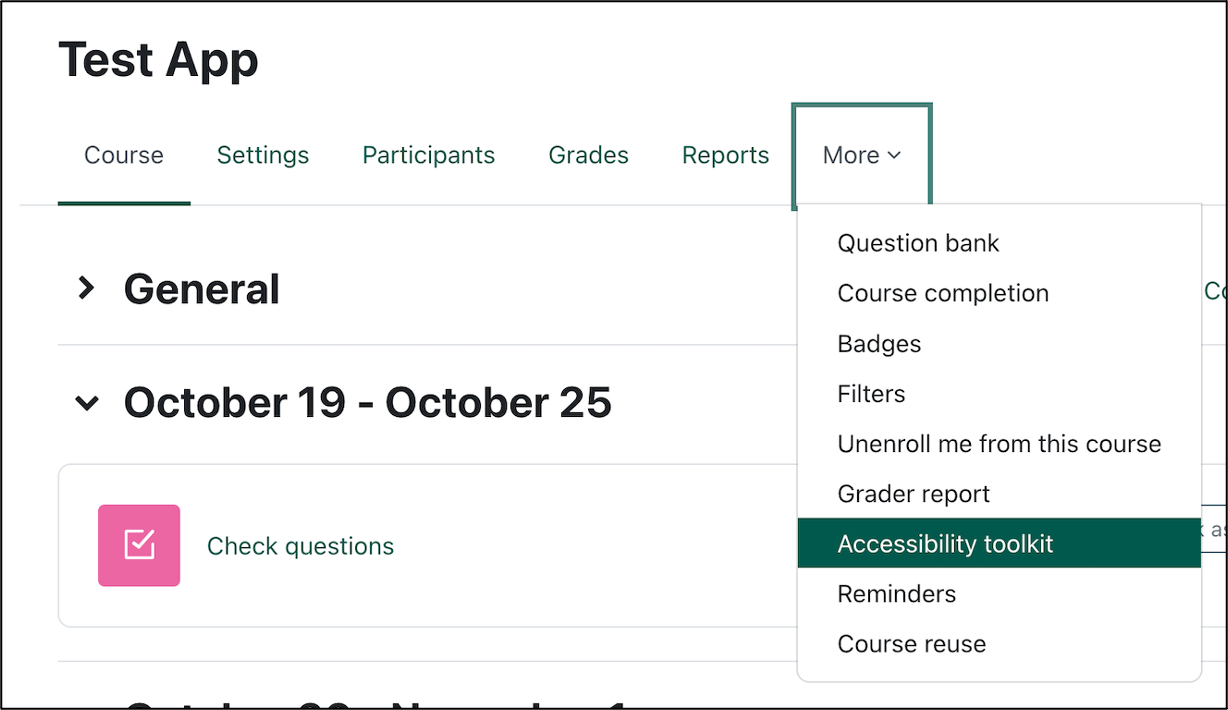
Task: Select Badges from the More menu
Action: [x=878, y=343]
